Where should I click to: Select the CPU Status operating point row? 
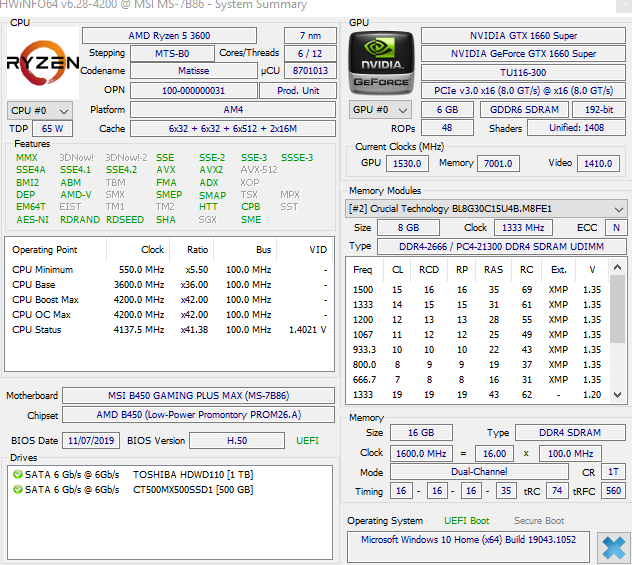tap(169, 330)
